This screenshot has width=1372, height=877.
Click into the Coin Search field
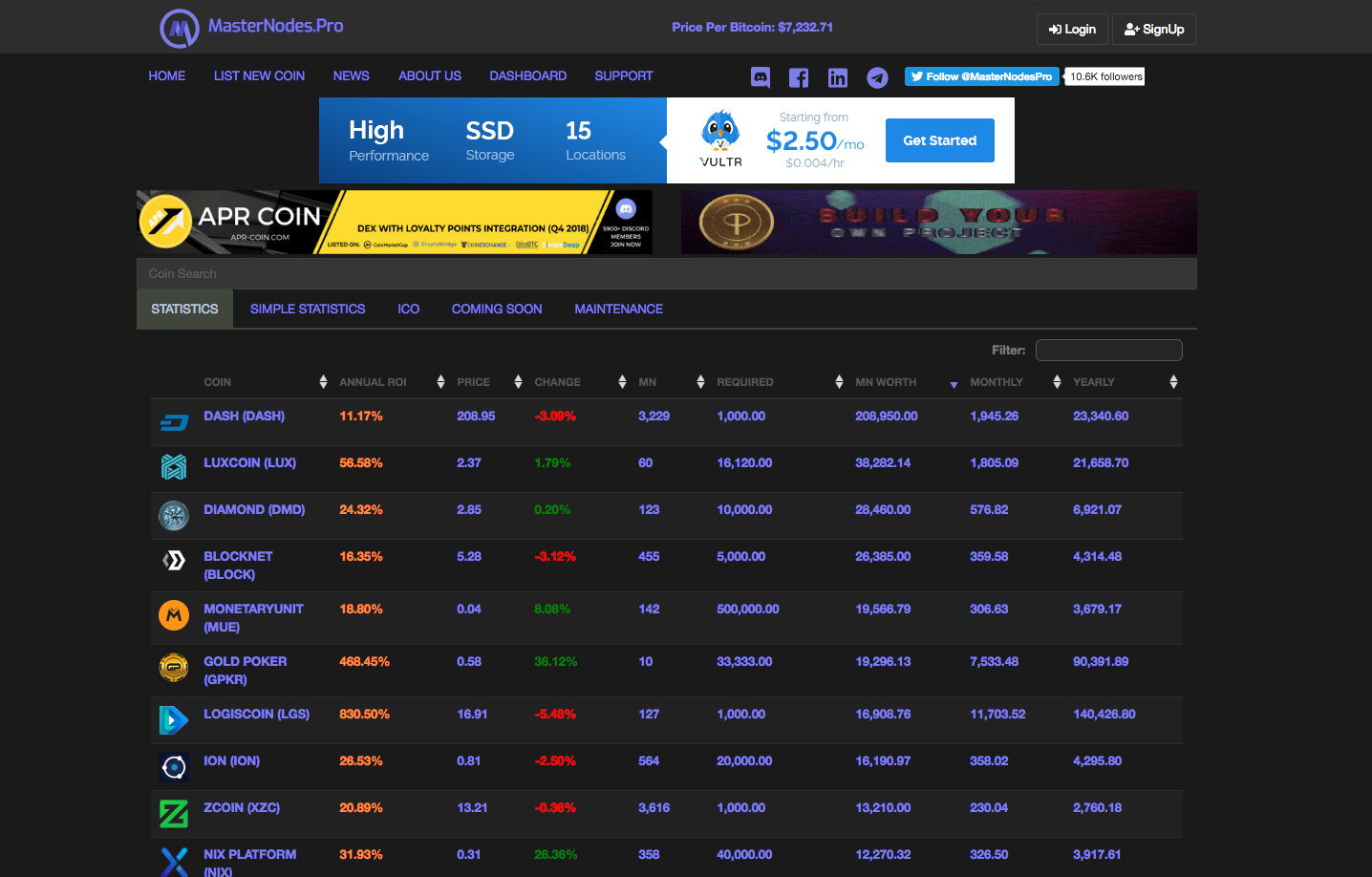[667, 273]
